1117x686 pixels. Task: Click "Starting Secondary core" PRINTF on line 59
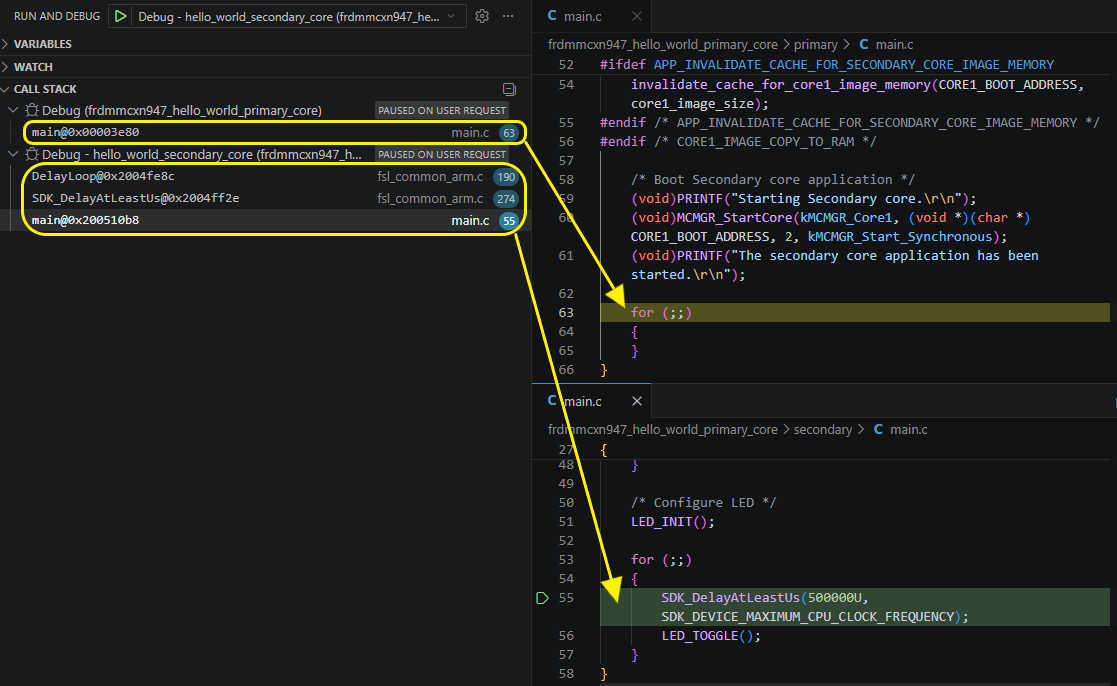click(x=804, y=199)
